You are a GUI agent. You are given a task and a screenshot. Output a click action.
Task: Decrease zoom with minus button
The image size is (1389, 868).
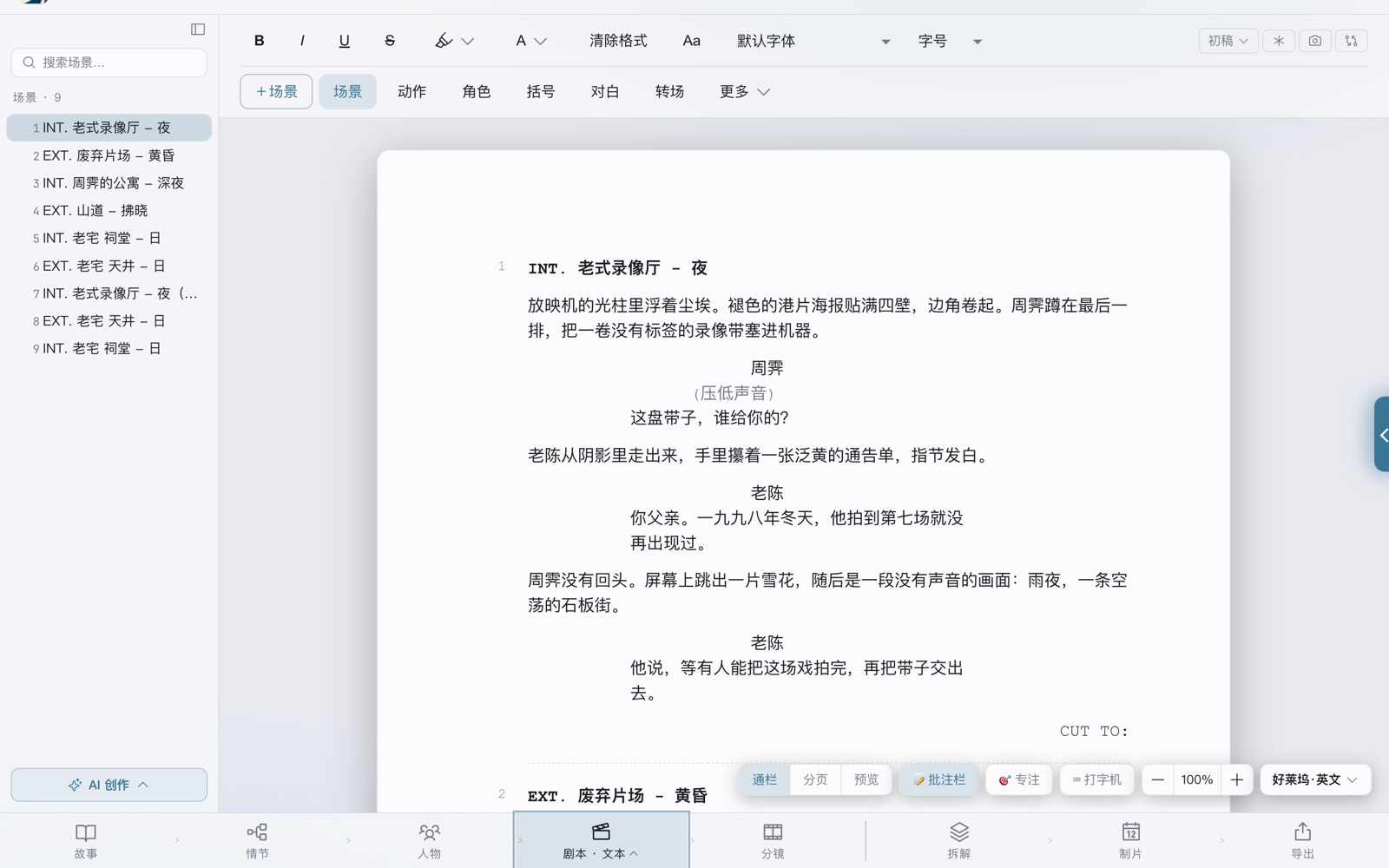[x=1158, y=779]
